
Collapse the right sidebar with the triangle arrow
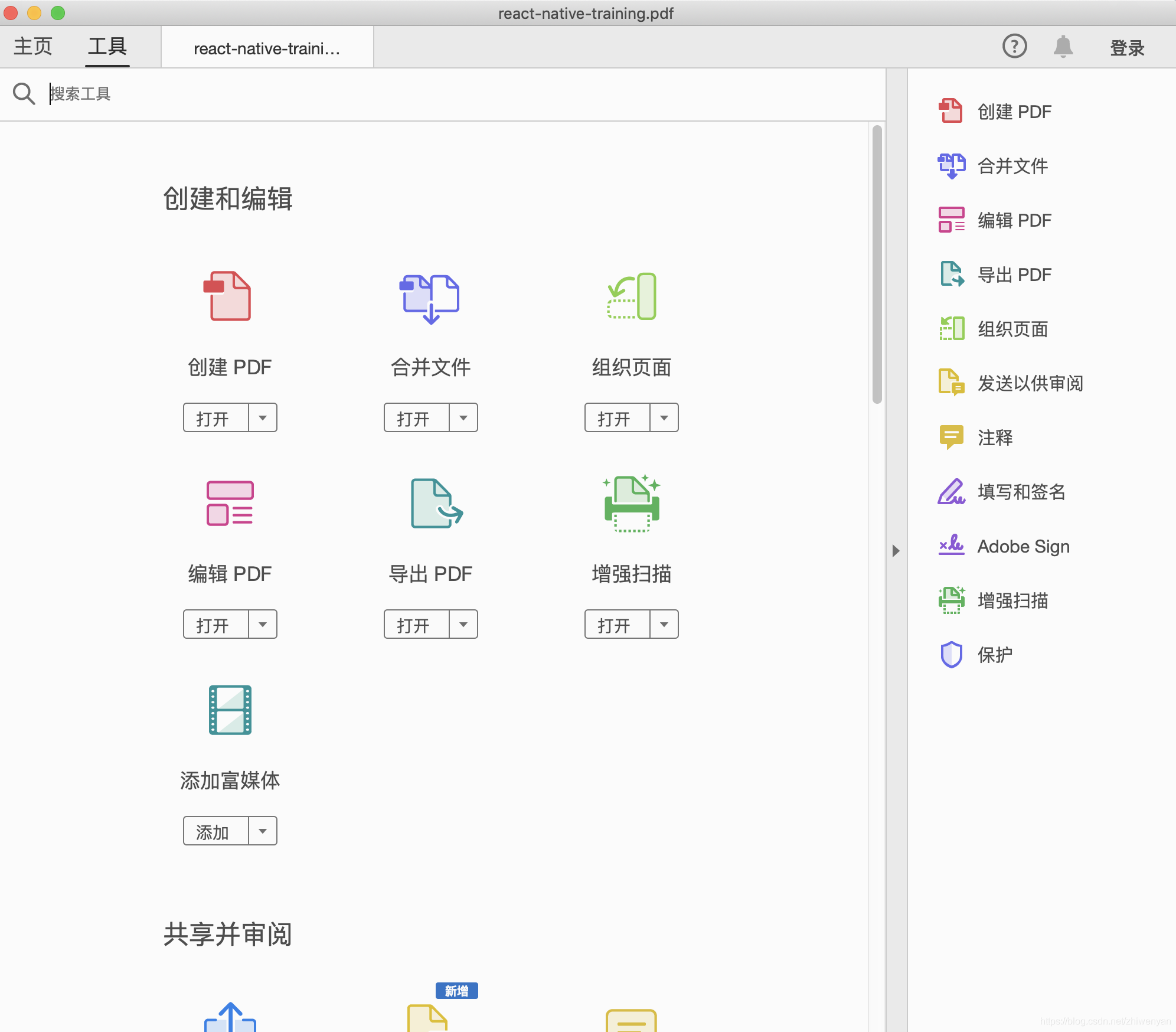896,551
